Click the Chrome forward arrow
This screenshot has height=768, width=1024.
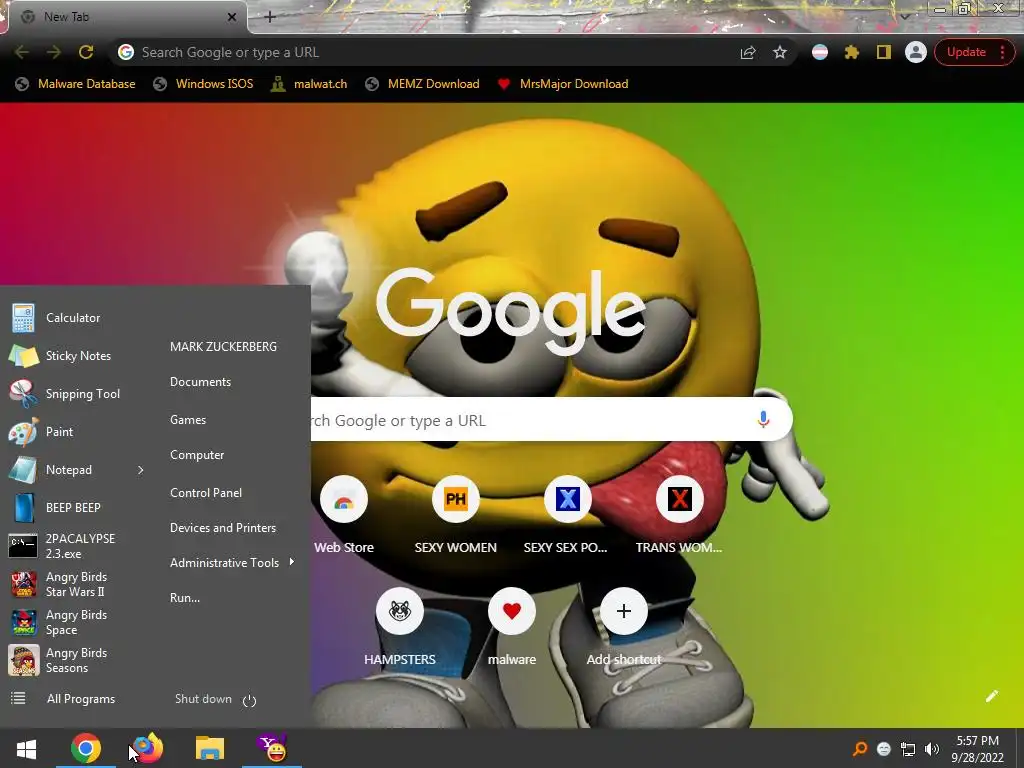click(x=54, y=52)
